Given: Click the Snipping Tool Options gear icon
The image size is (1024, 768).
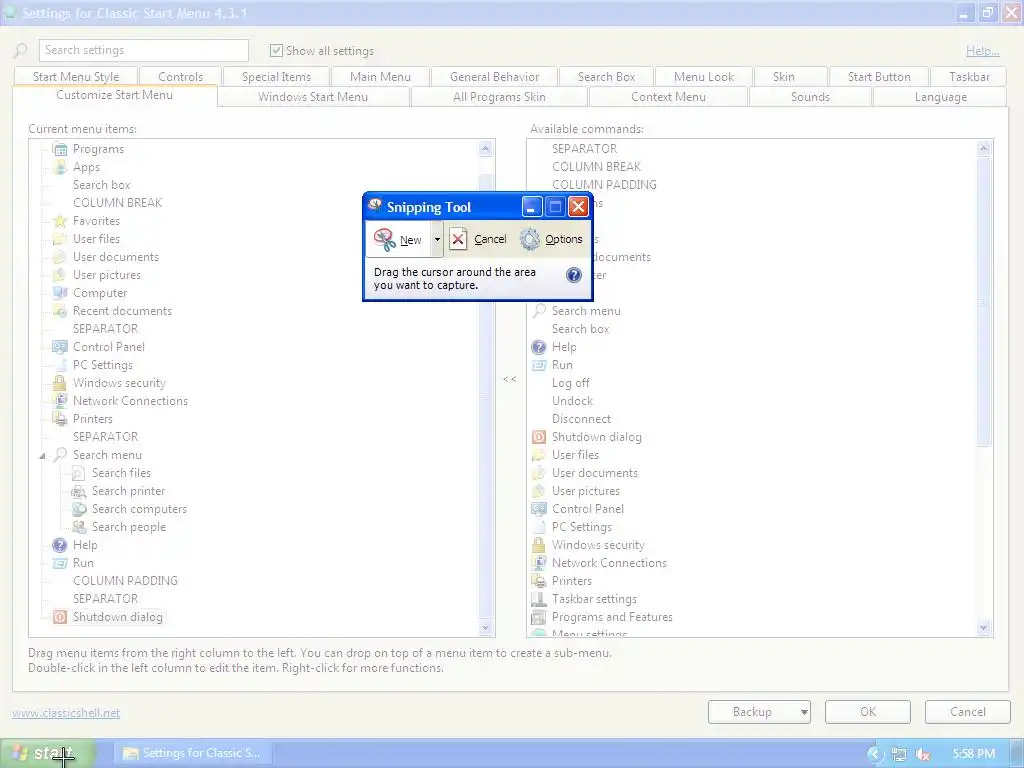Looking at the screenshot, I should pos(530,239).
